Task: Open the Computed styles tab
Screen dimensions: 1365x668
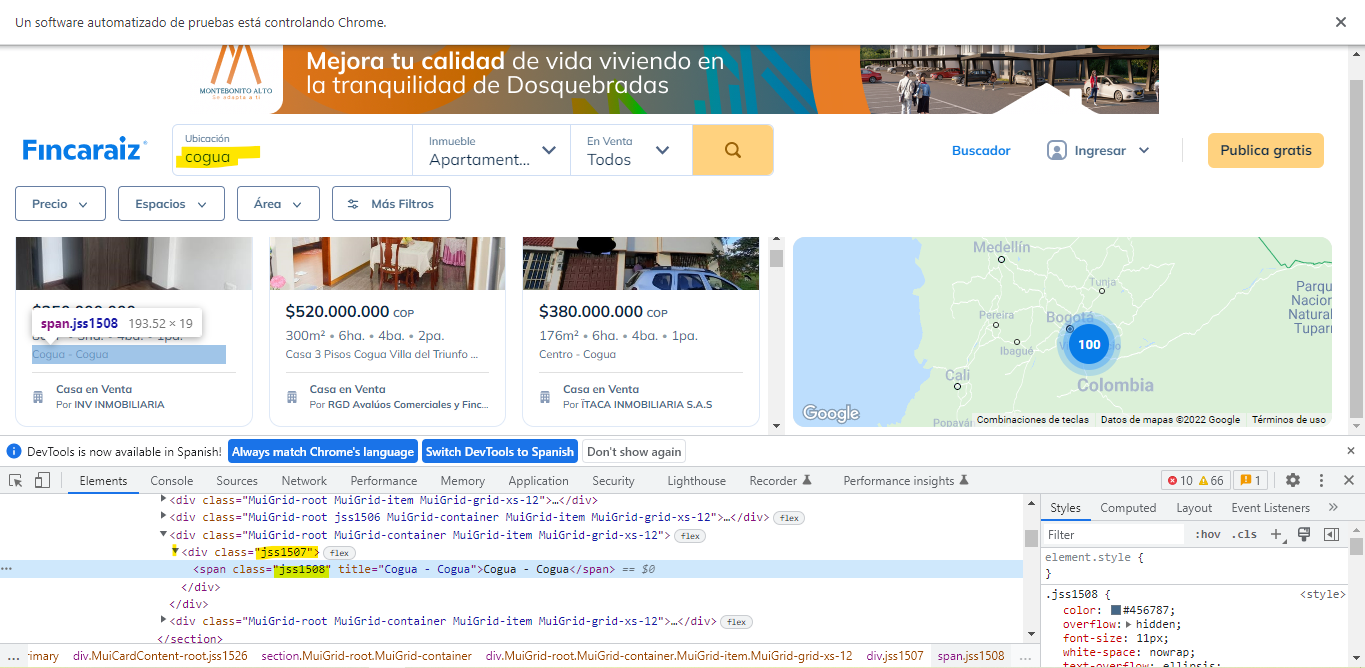Action: (1128, 508)
